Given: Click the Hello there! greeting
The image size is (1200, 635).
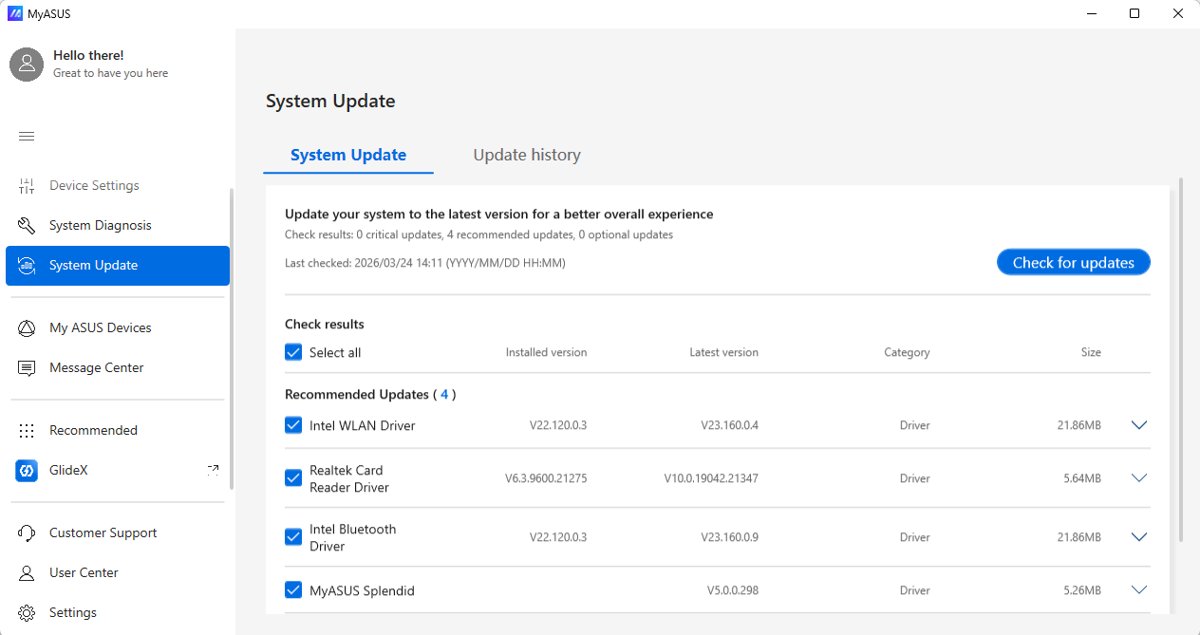Looking at the screenshot, I should pos(88,56).
